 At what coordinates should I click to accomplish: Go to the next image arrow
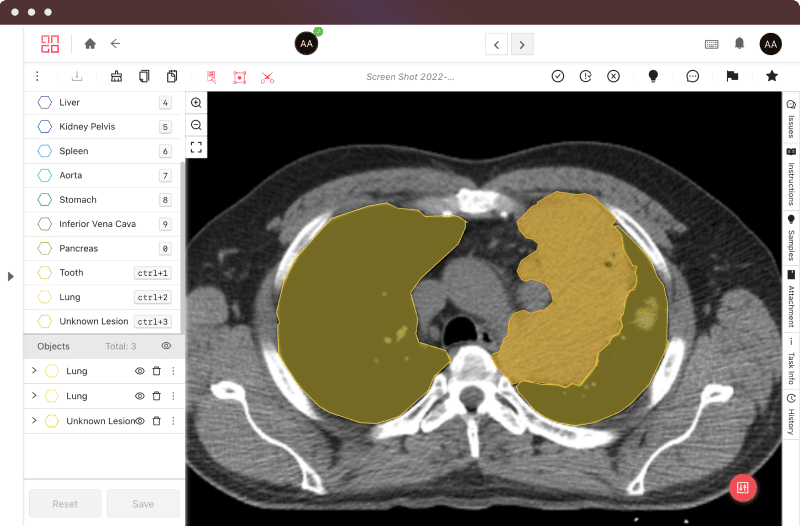522,44
